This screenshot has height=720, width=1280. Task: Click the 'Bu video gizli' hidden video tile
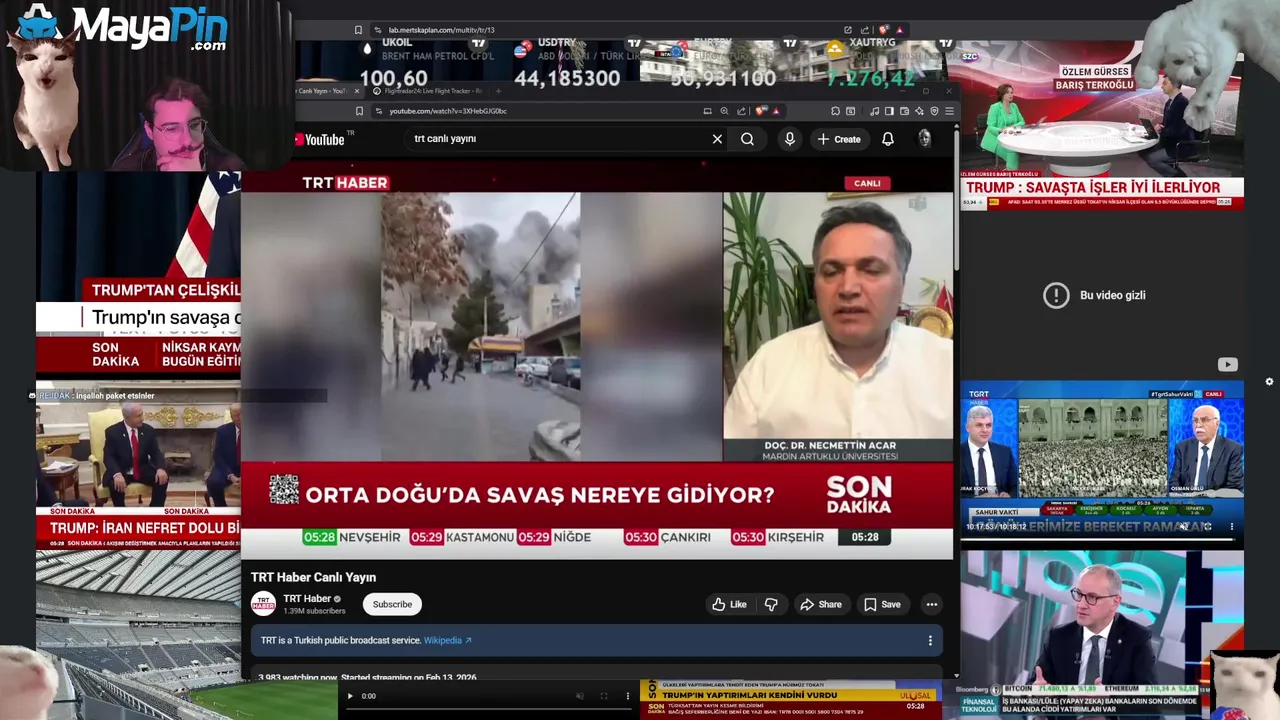tap(1102, 295)
